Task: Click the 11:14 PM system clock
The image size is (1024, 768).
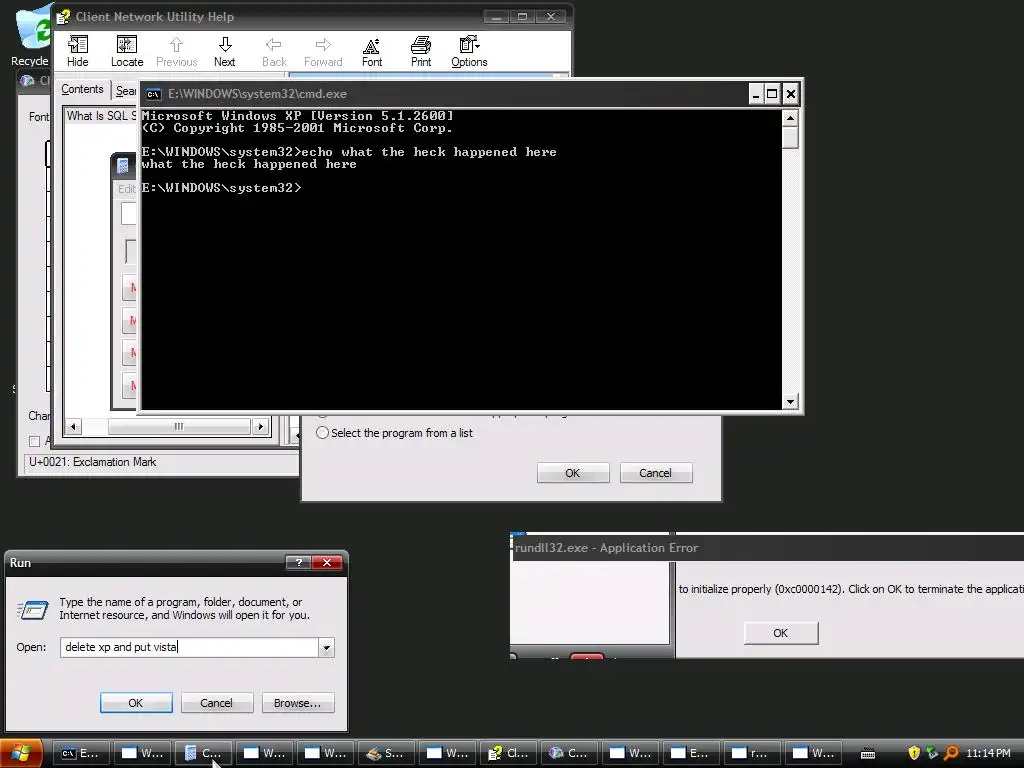Action: pyautogui.click(x=988, y=753)
